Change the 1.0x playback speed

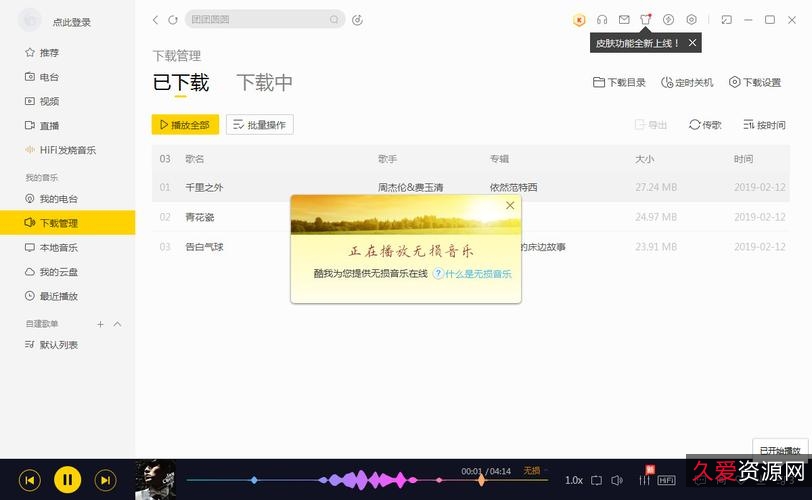tap(574, 480)
